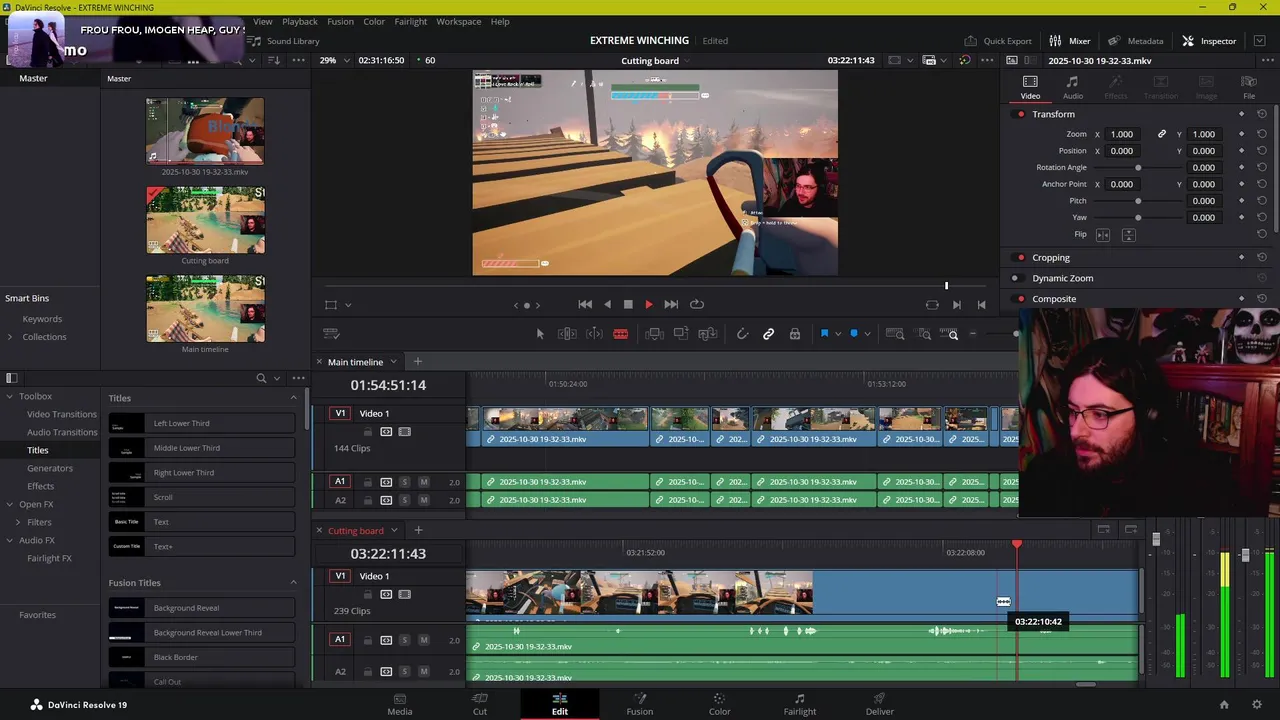Click the Replace Clip edit icon
Screen dimensions: 1280x720
point(708,334)
